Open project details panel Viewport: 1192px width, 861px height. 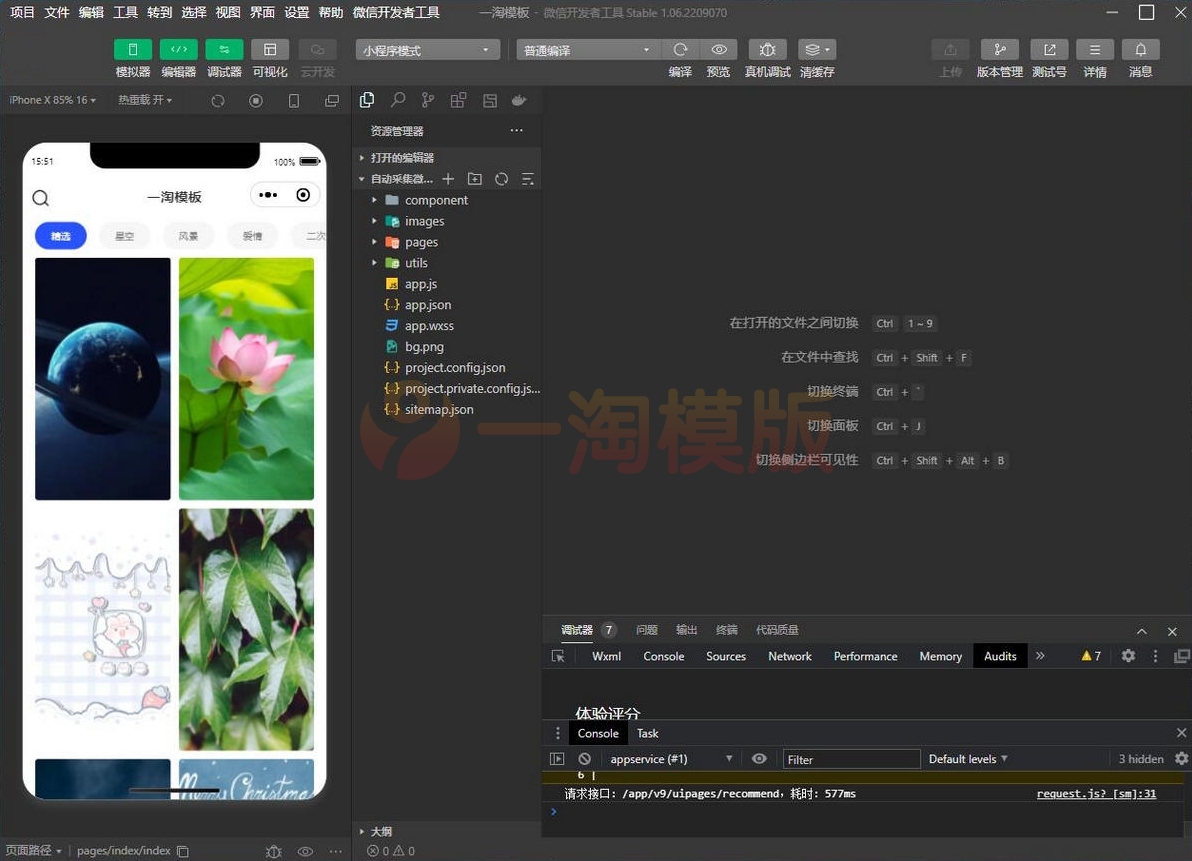coord(1095,49)
